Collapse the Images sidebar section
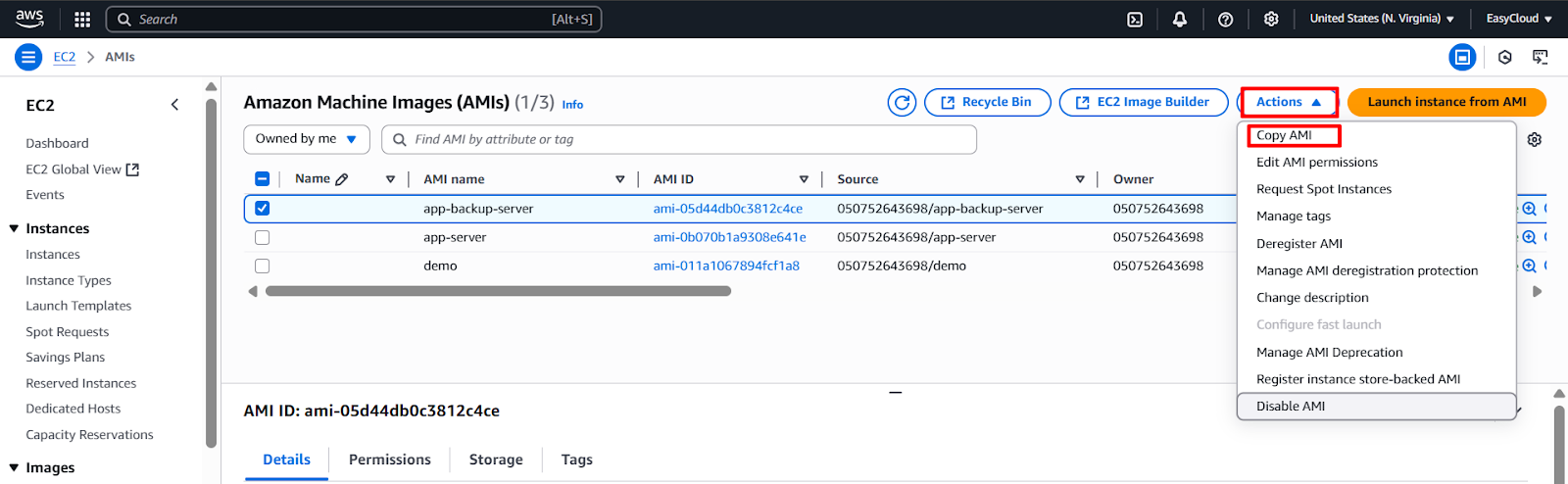 tap(14, 467)
